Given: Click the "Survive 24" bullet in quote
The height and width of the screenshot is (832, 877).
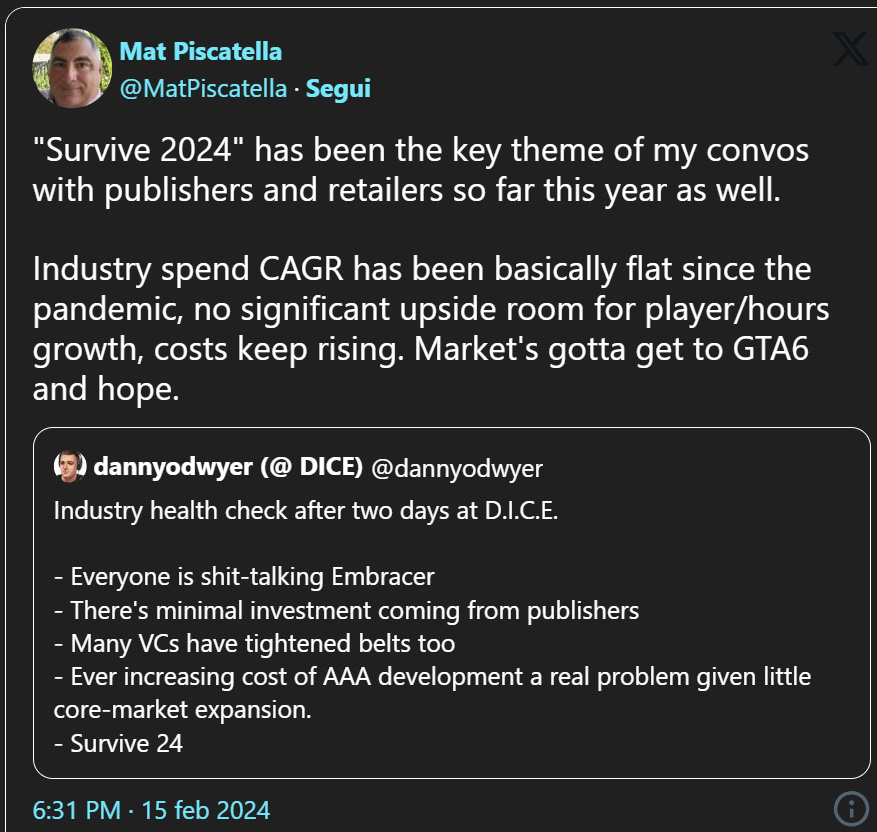Looking at the screenshot, I should point(119,743).
